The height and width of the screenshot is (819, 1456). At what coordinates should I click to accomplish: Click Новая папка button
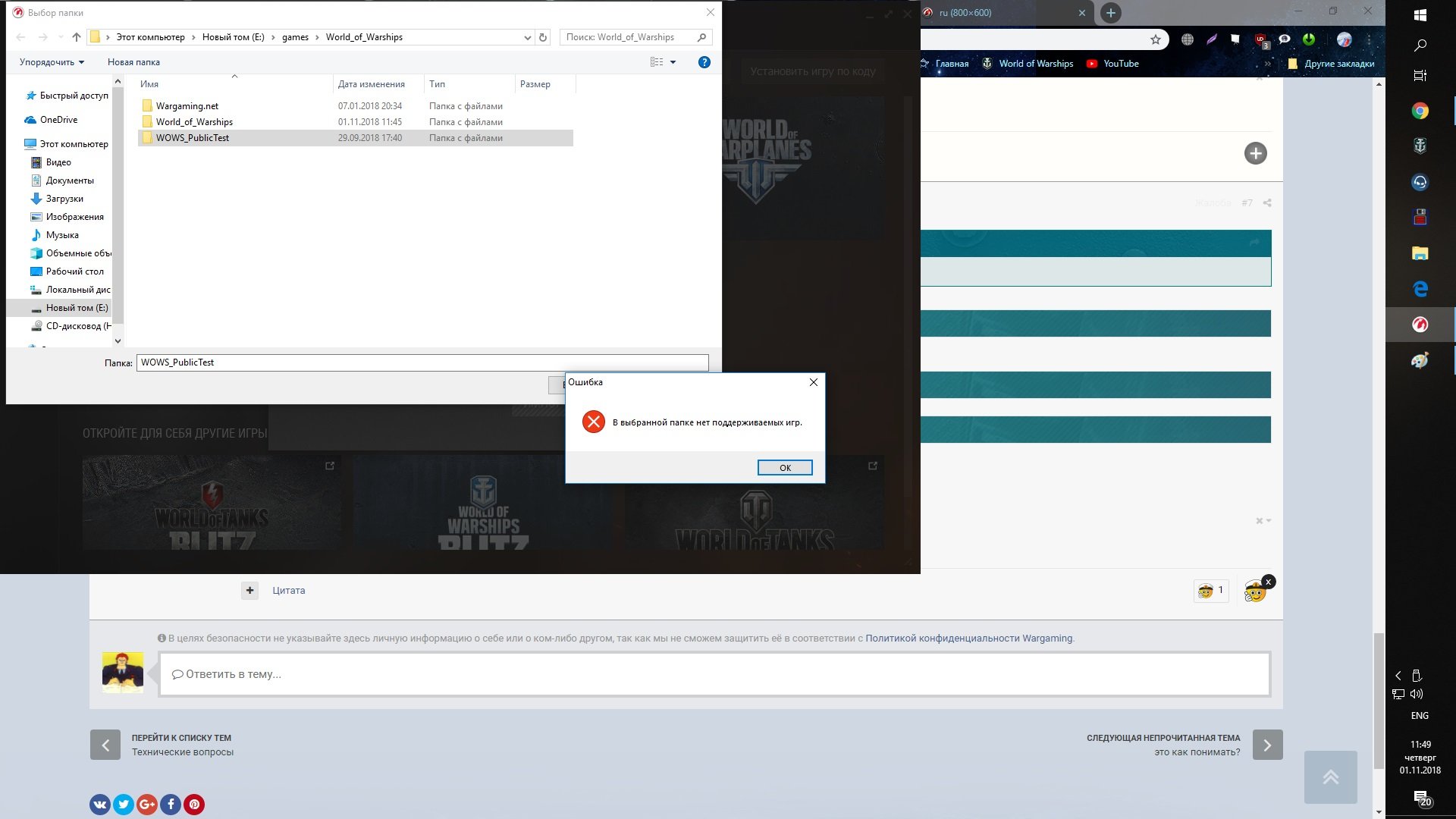(x=133, y=62)
